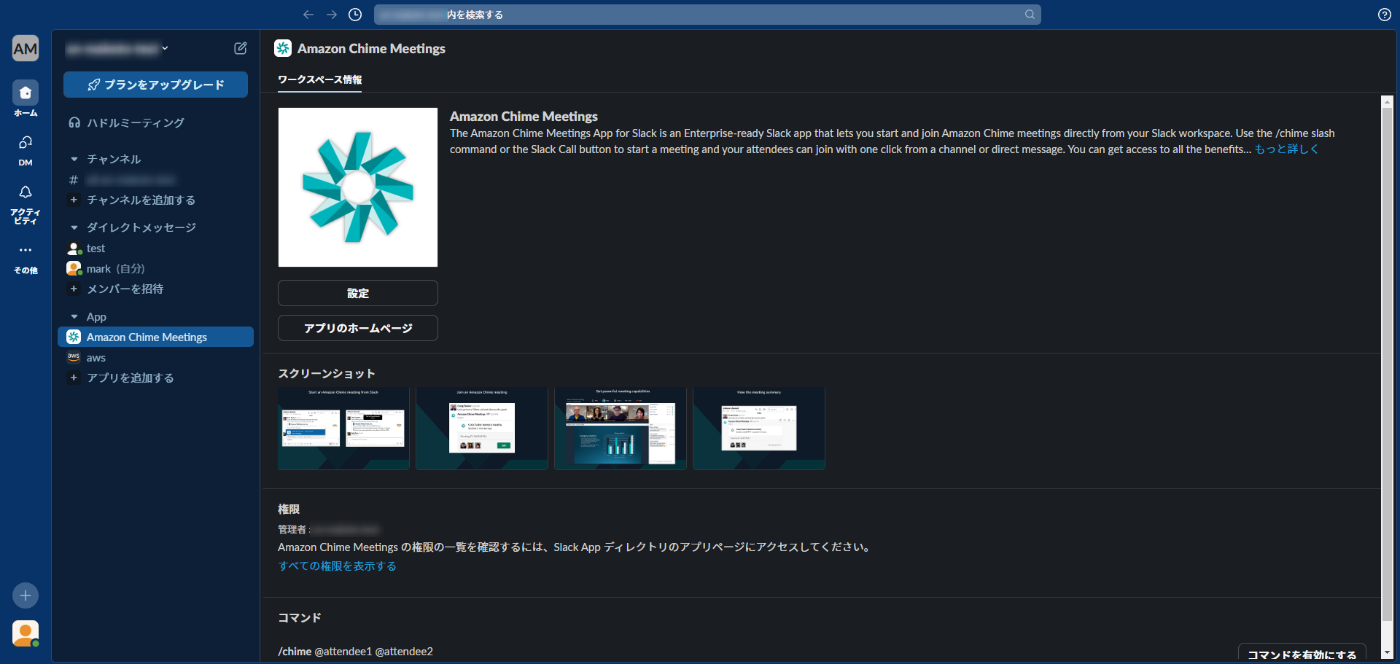This screenshot has height=664, width=1400.
Task: Click the プランをアップグレード button
Action: 155,85
